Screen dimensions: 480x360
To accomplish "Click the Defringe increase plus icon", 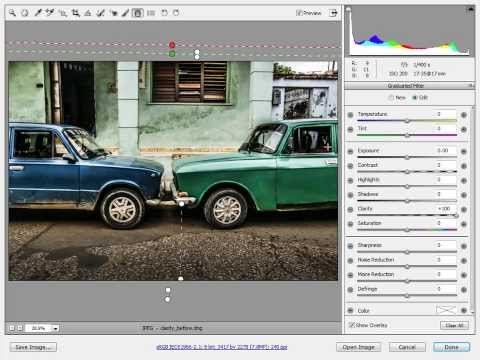I will pyautogui.click(x=464, y=290).
